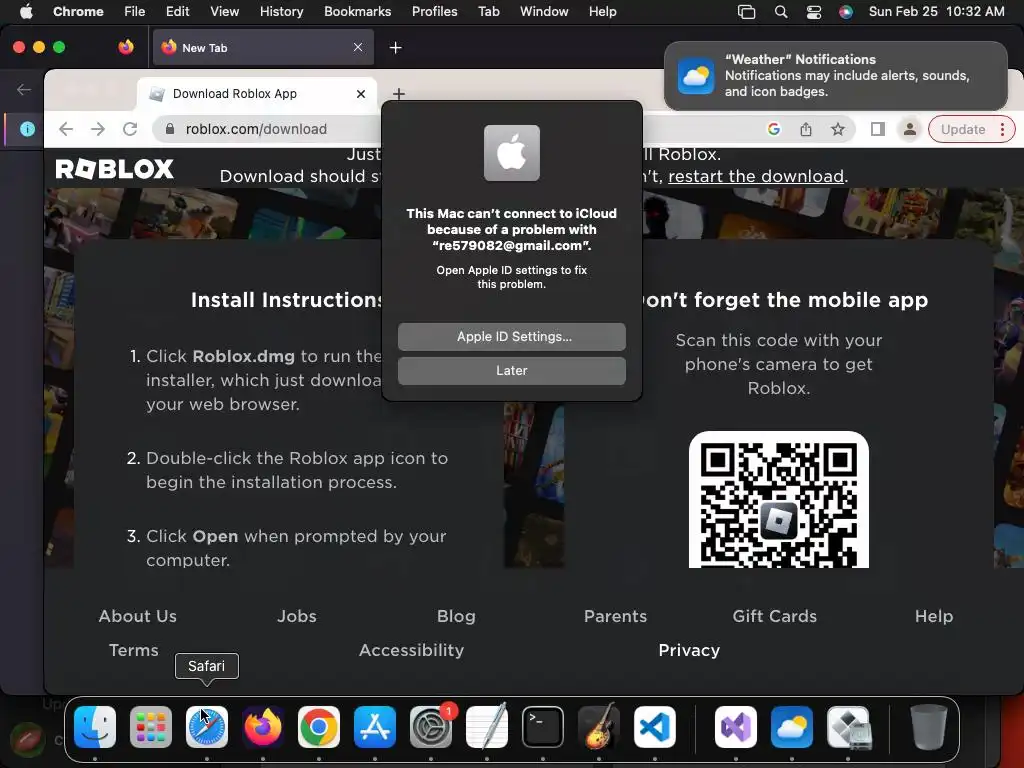Open the Profiles menu

click(x=434, y=12)
